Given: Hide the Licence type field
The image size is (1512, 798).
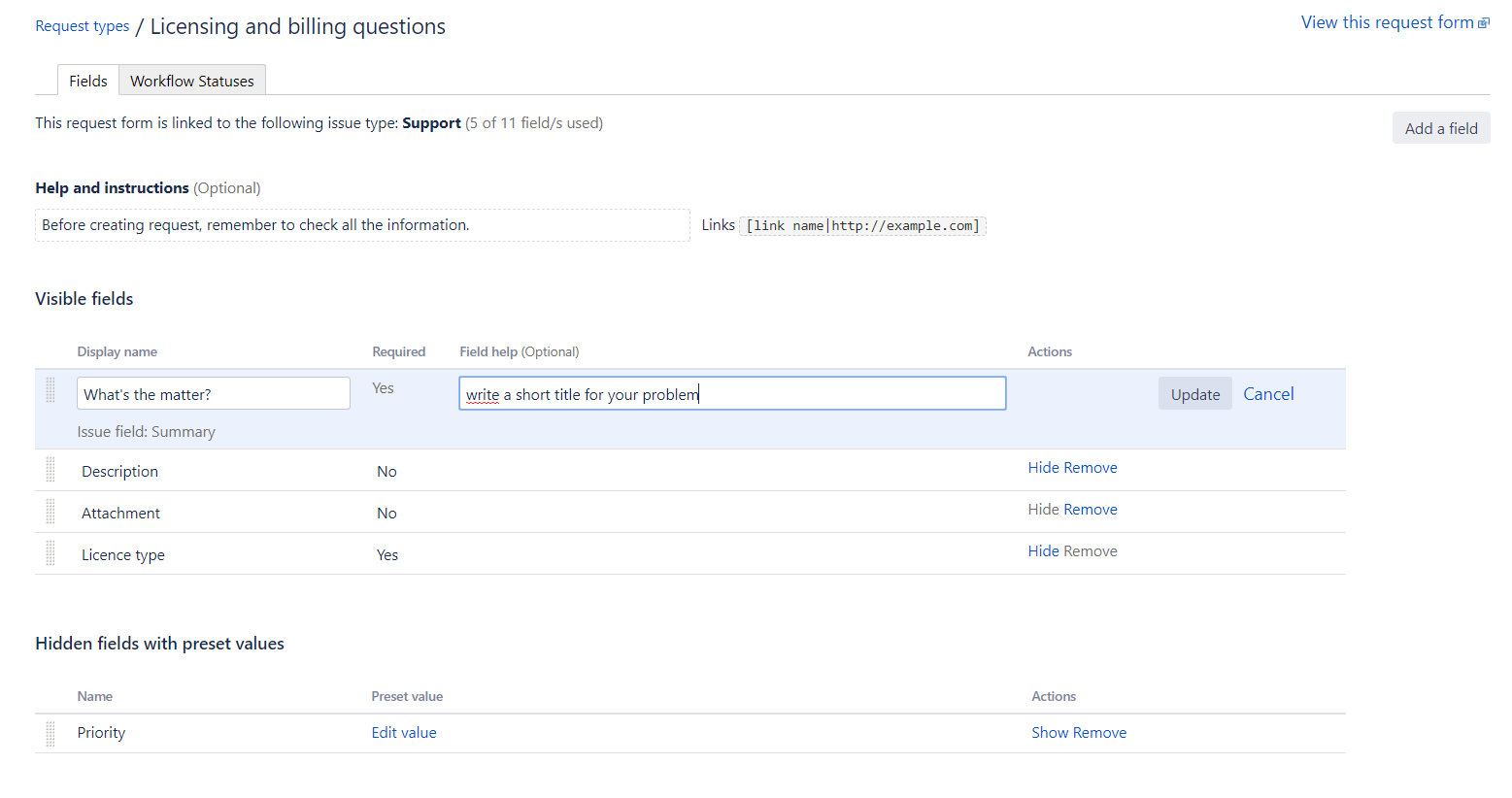Looking at the screenshot, I should (1044, 551).
